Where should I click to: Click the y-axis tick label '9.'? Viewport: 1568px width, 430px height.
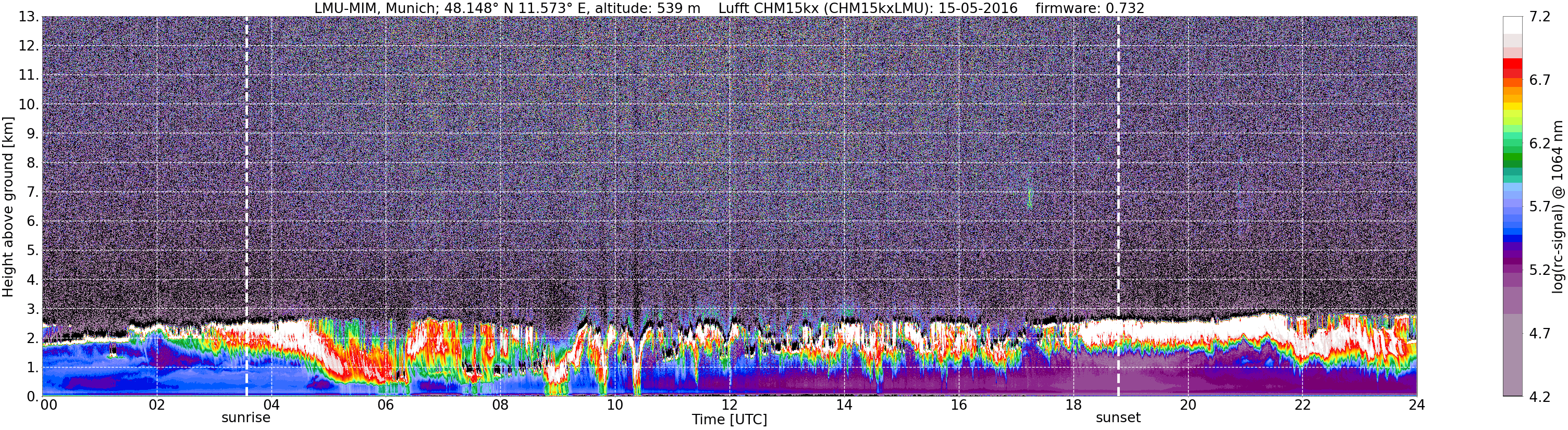point(33,133)
